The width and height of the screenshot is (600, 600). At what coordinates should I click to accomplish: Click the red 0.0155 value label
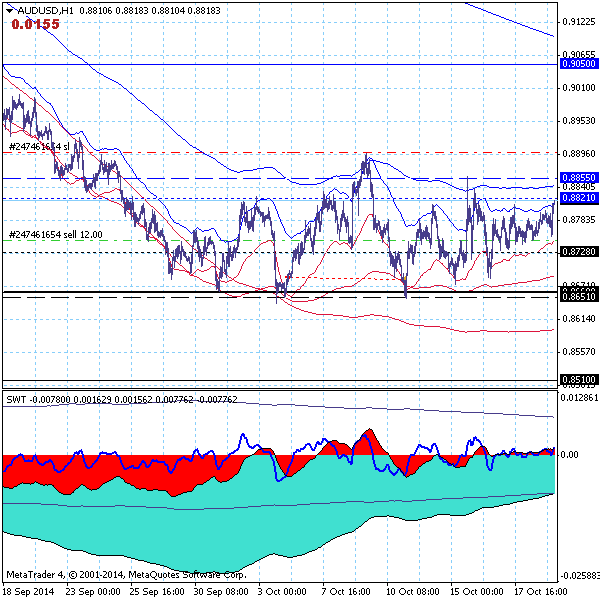[x=36, y=24]
